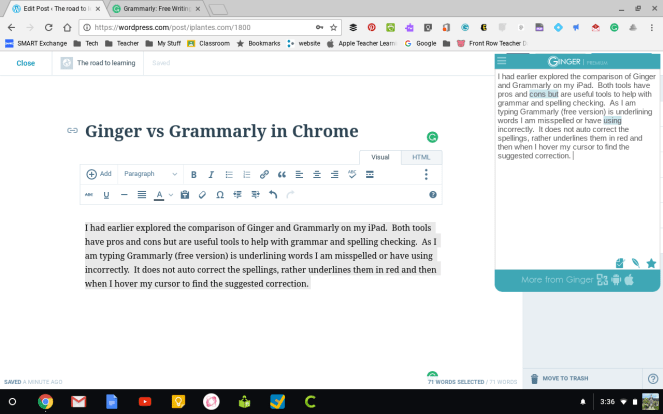Switch to the Grammarly: Free Writing browser tab
Screen dimensions: 663x414
[156, 8]
